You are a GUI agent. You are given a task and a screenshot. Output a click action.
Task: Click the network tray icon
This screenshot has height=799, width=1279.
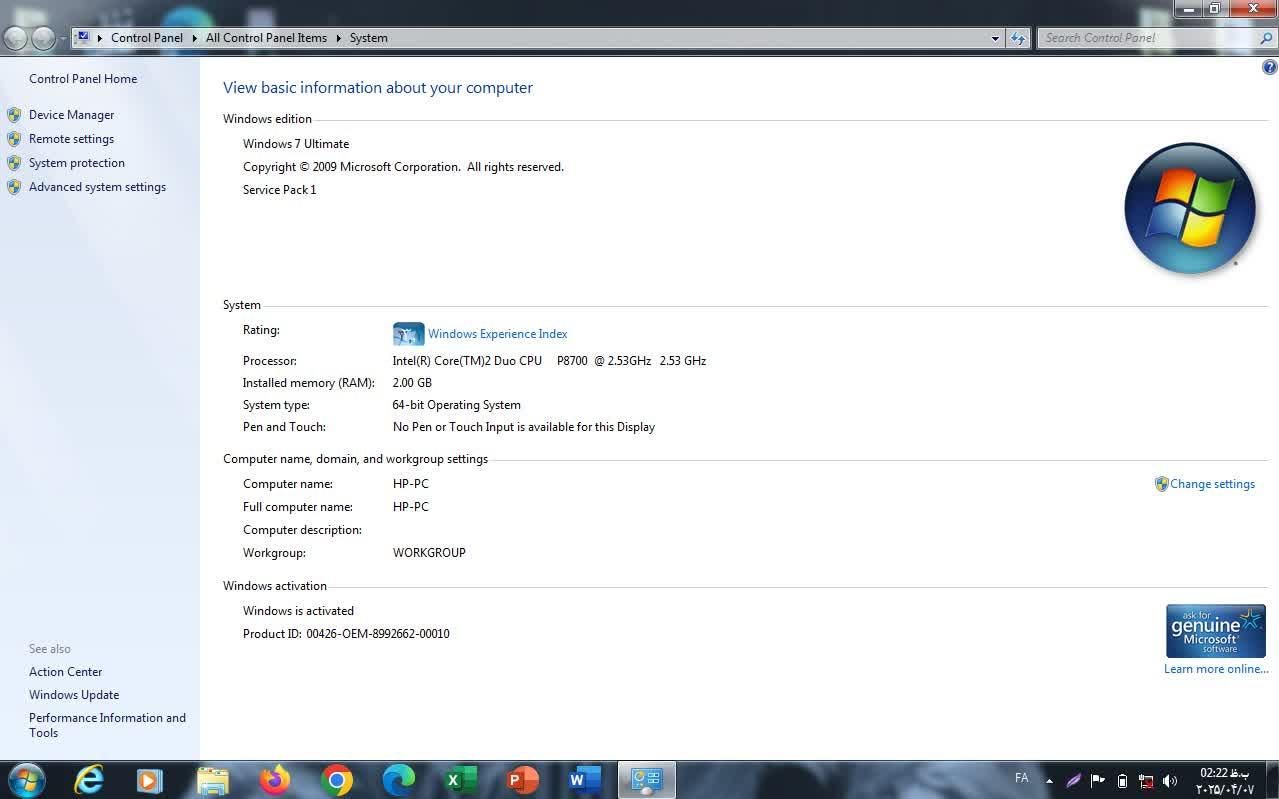(1146, 781)
